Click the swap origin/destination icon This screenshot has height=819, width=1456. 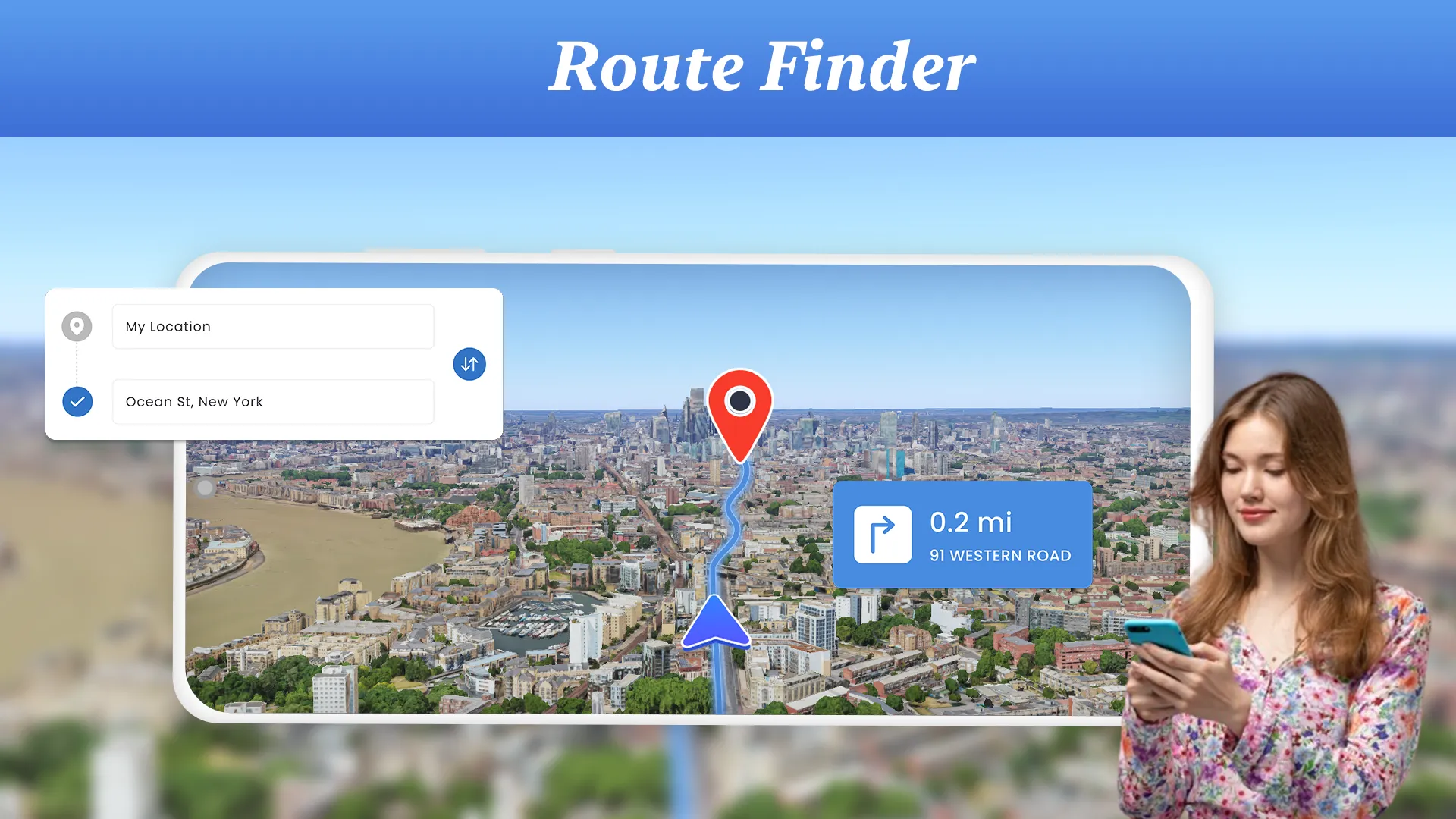pyautogui.click(x=468, y=363)
